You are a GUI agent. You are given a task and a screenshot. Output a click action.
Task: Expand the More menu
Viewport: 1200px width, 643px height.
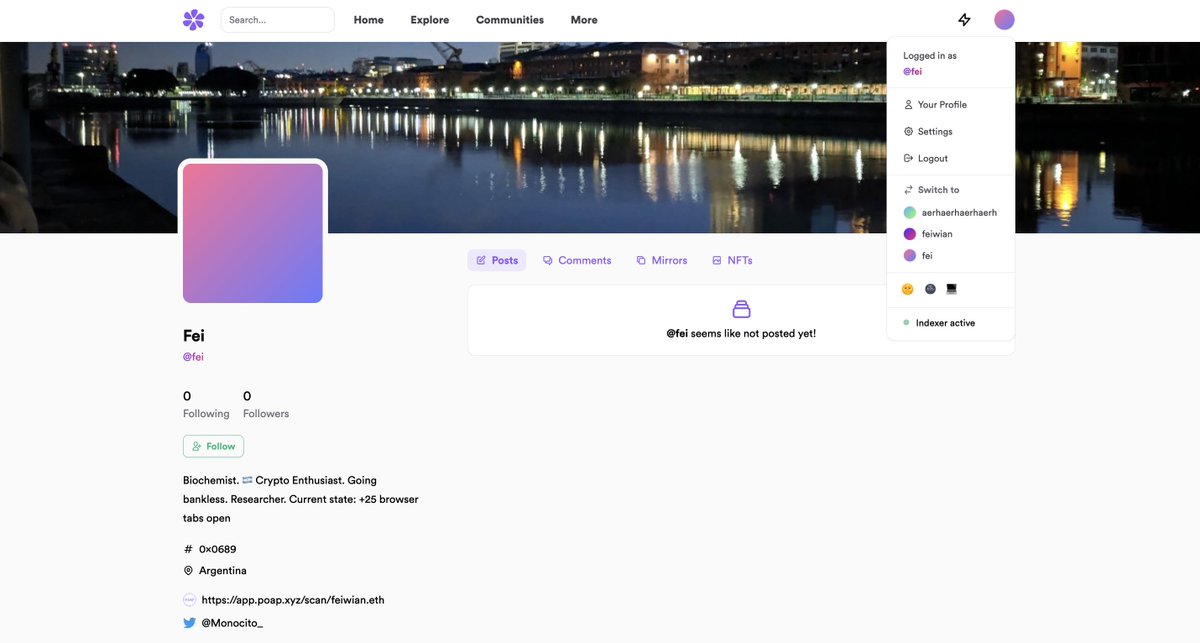tap(584, 20)
